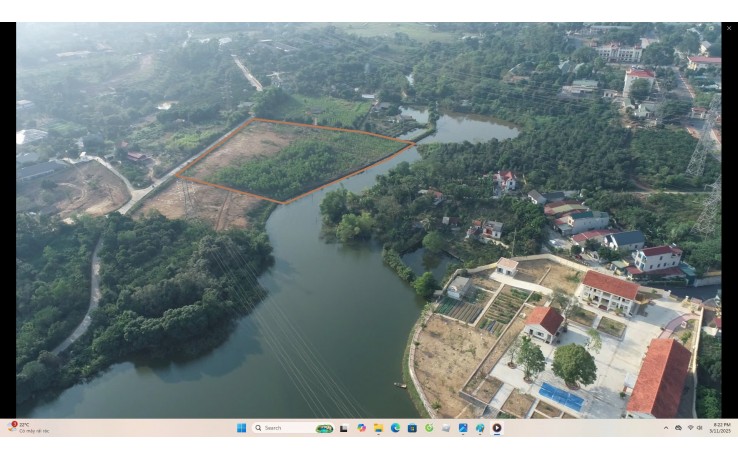Viewport: 738px width, 460px height.
Task: Switch to the Media Player taskbar icon
Action: tap(497, 428)
